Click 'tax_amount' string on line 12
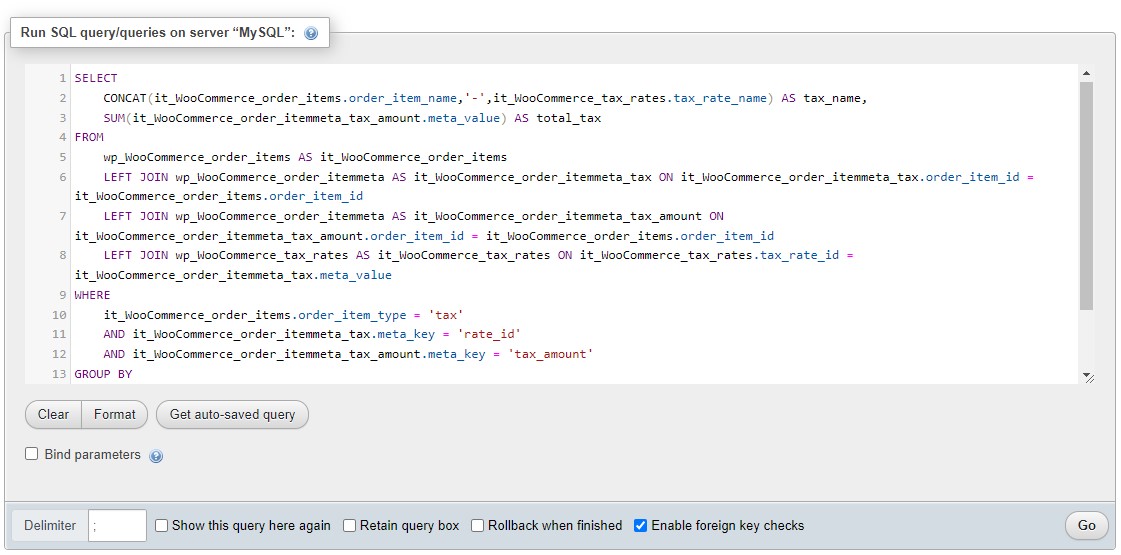 (550, 354)
